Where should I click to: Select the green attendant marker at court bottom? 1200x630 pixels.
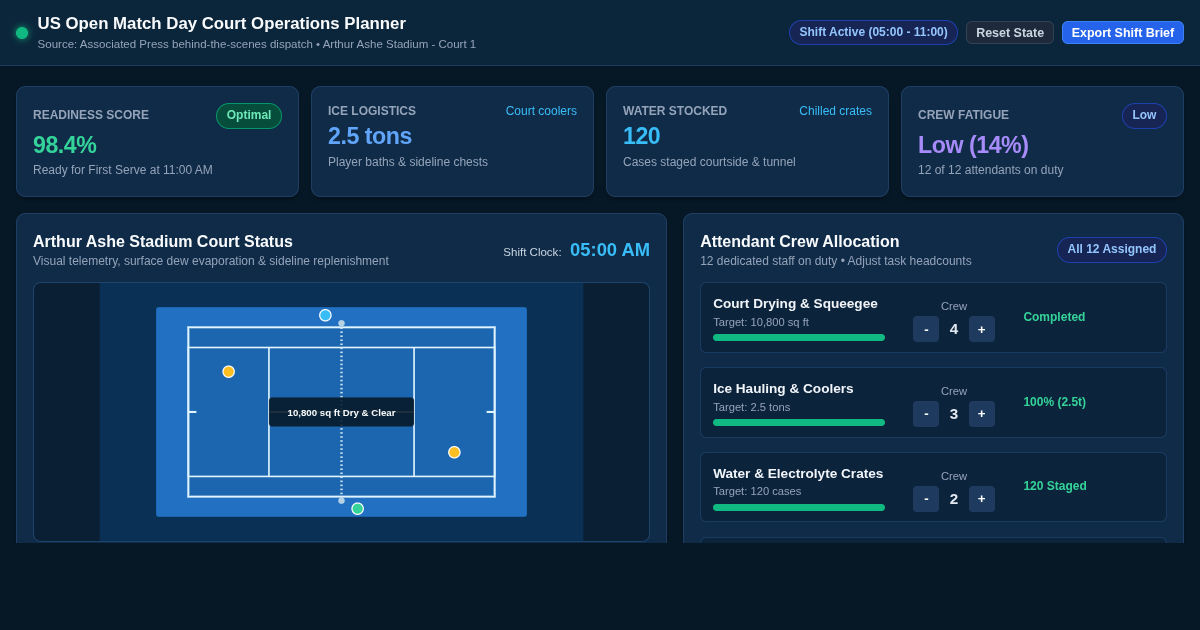tap(357, 509)
